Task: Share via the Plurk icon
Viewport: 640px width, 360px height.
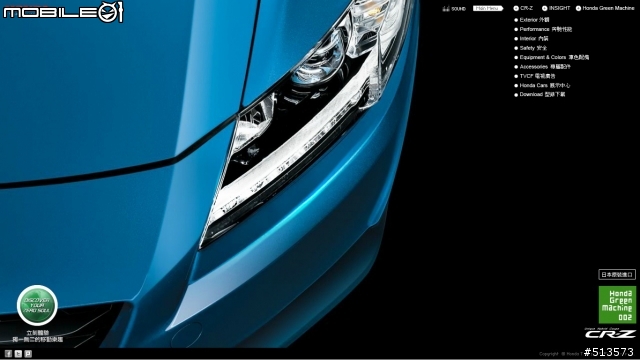Action: point(28,353)
